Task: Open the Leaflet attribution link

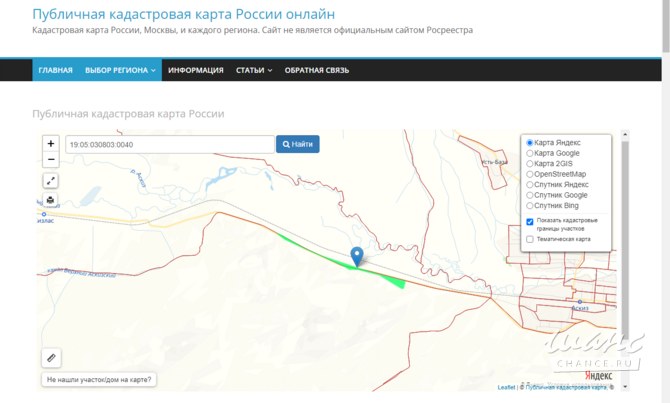Action: 506,387
